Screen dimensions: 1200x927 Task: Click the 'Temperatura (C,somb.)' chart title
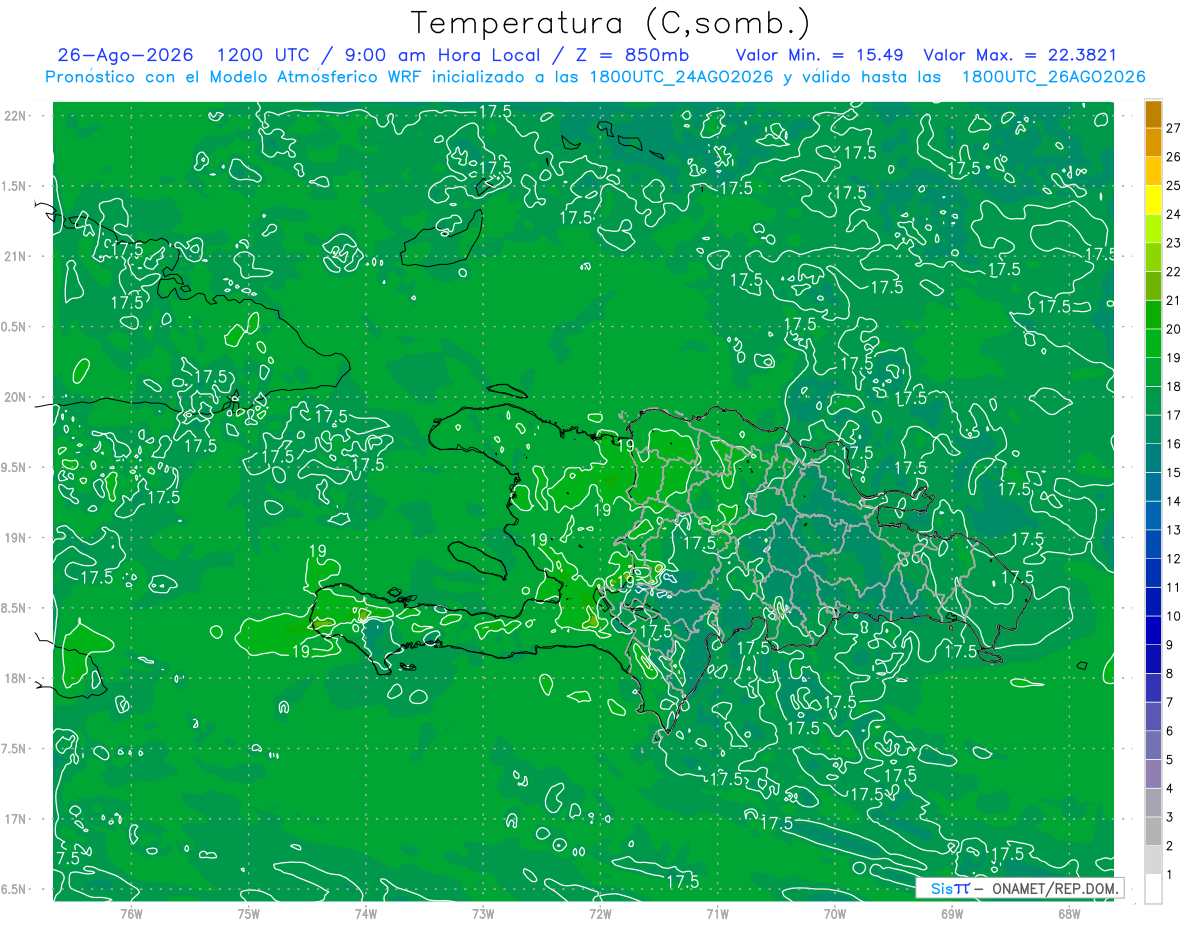point(611,23)
